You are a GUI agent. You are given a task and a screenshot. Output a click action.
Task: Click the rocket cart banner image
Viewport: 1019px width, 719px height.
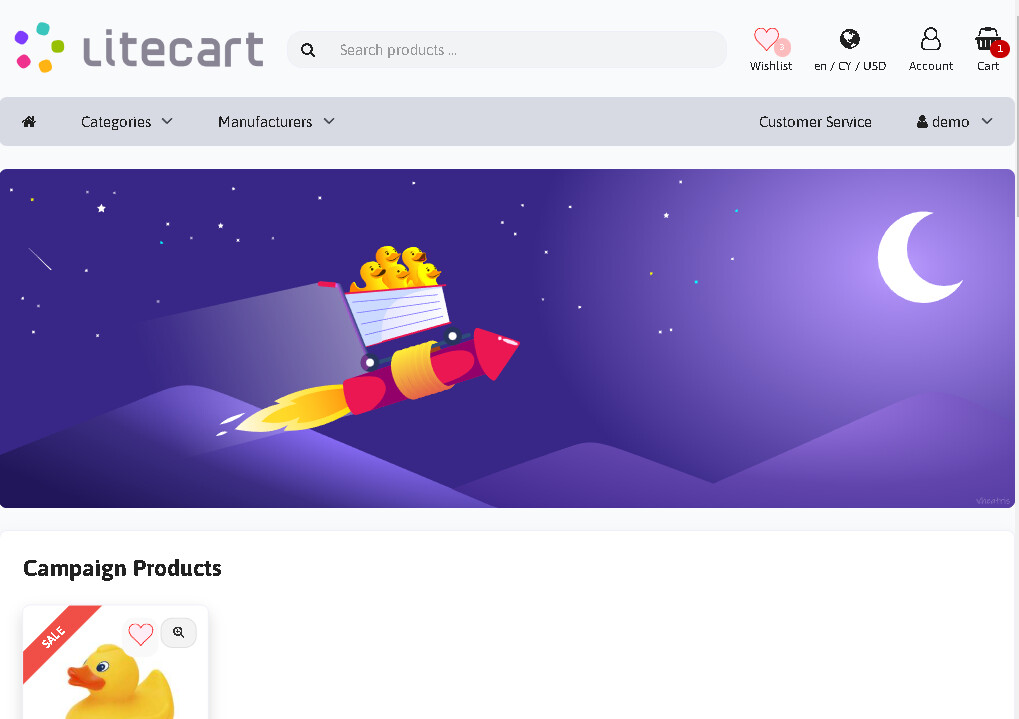pyautogui.click(x=507, y=338)
